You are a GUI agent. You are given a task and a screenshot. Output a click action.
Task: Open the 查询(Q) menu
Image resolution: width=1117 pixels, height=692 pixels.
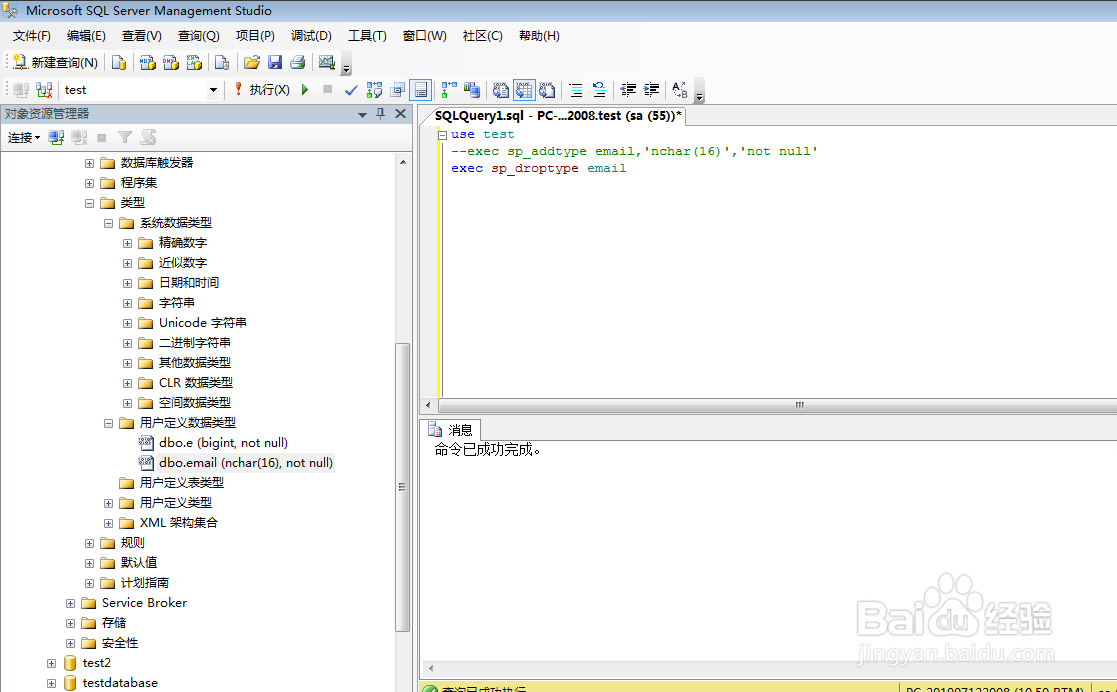point(199,36)
